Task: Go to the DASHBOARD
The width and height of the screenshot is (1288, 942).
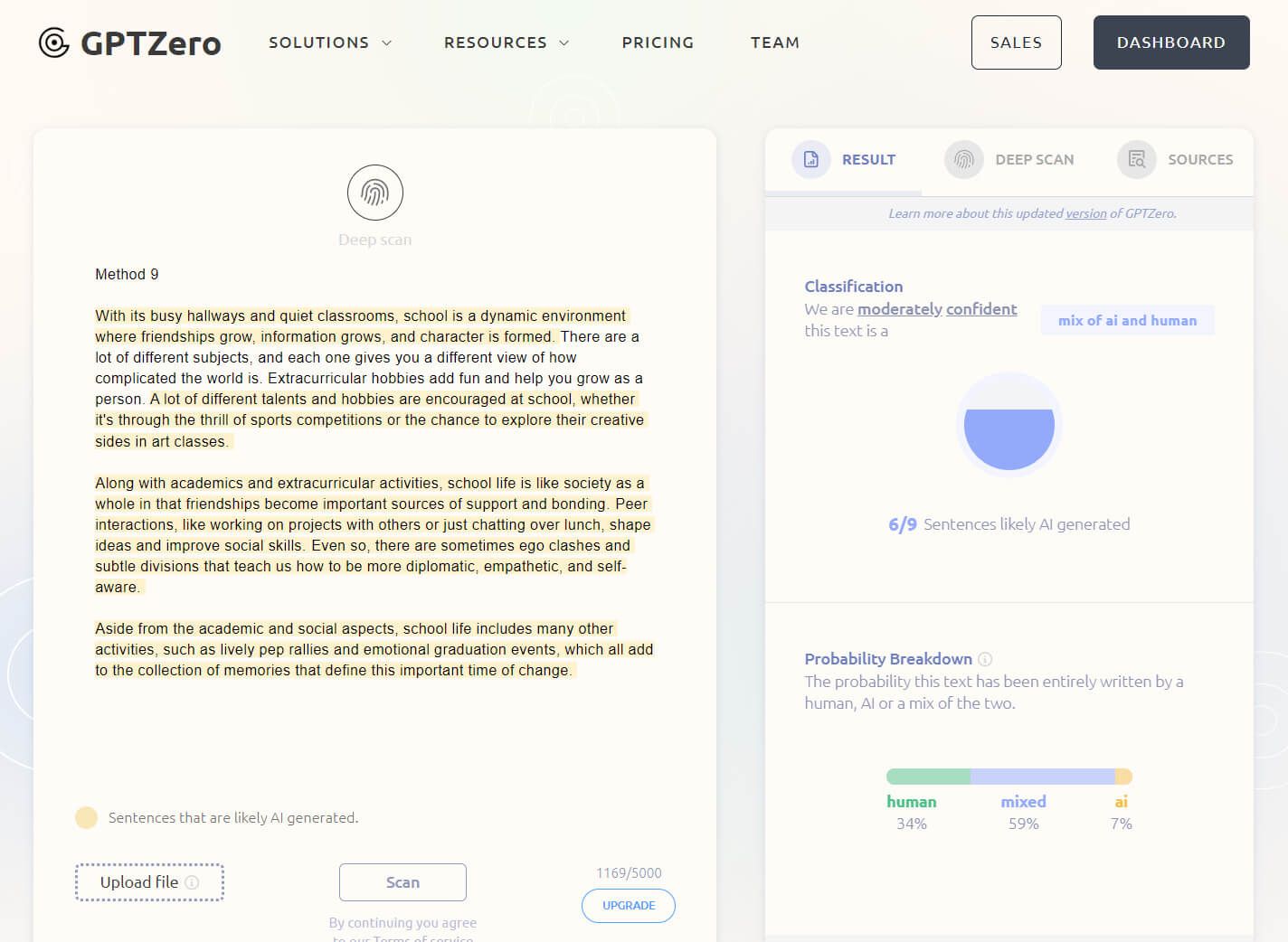Action: [x=1170, y=42]
